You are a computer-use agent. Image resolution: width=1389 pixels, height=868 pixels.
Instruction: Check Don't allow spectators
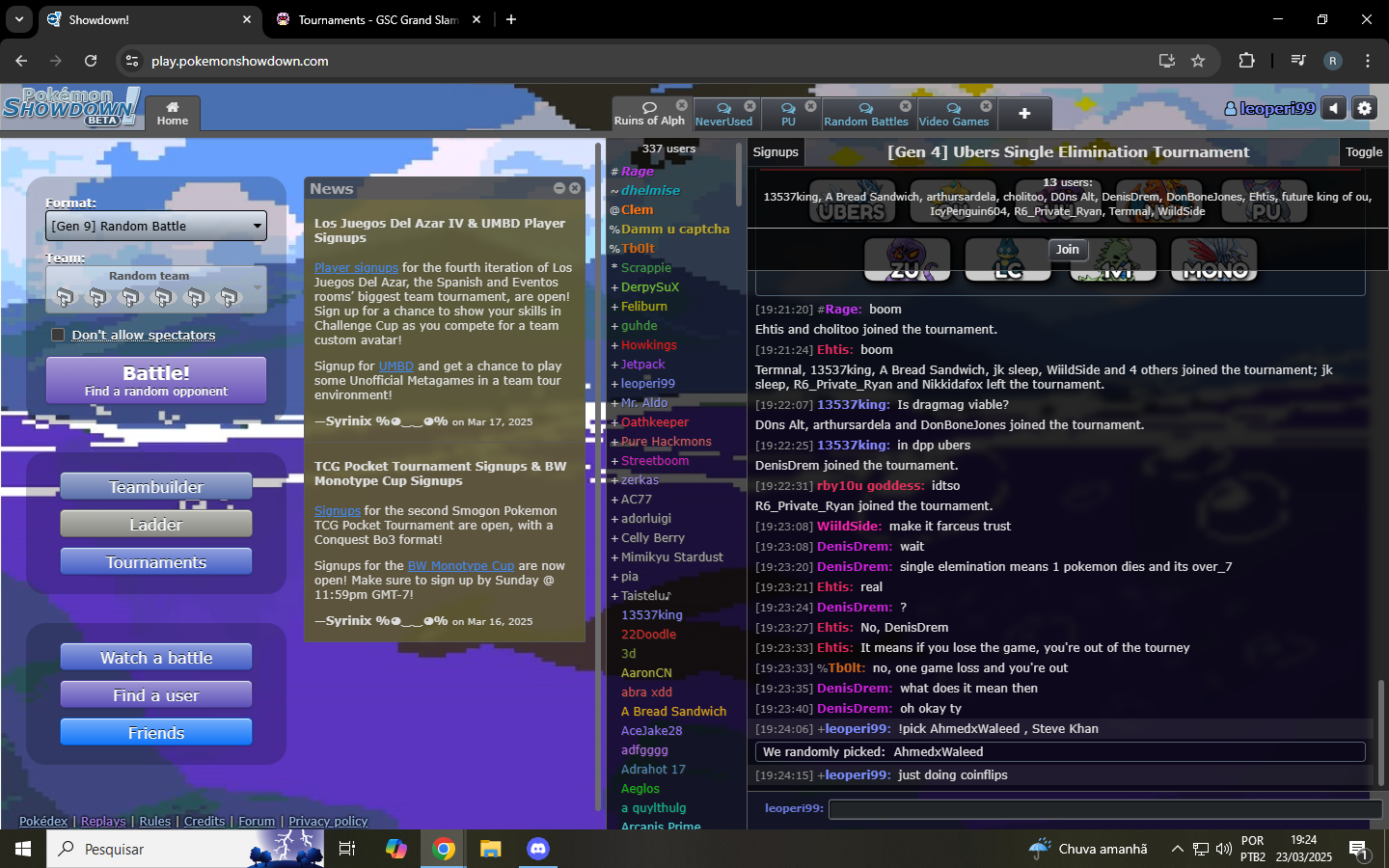point(58,335)
